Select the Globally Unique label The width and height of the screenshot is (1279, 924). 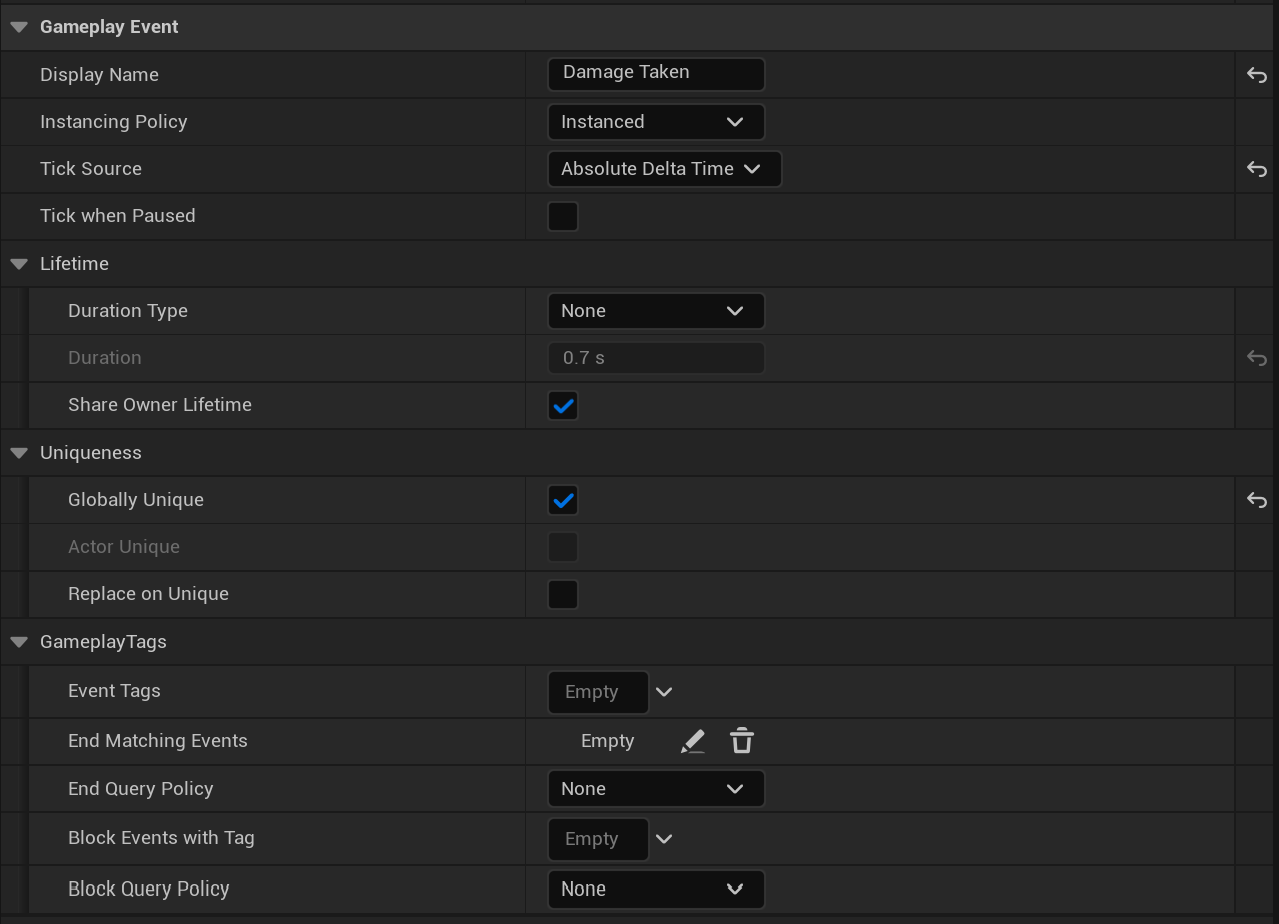[x=136, y=500]
